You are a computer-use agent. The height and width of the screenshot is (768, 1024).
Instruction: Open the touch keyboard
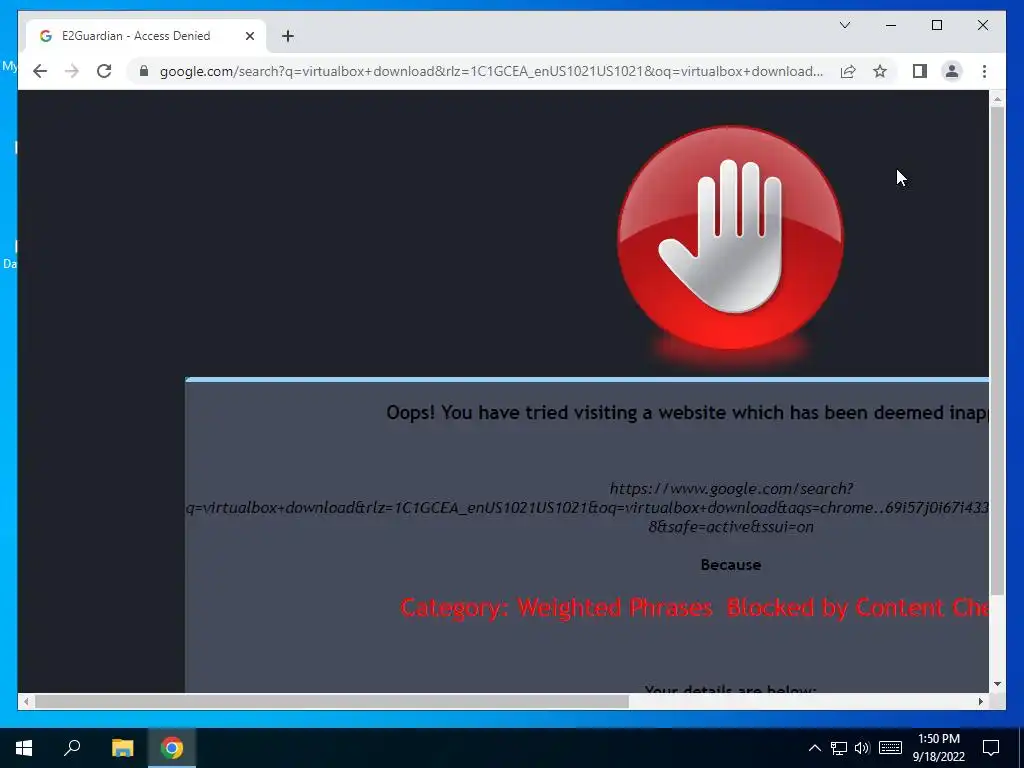coord(890,748)
